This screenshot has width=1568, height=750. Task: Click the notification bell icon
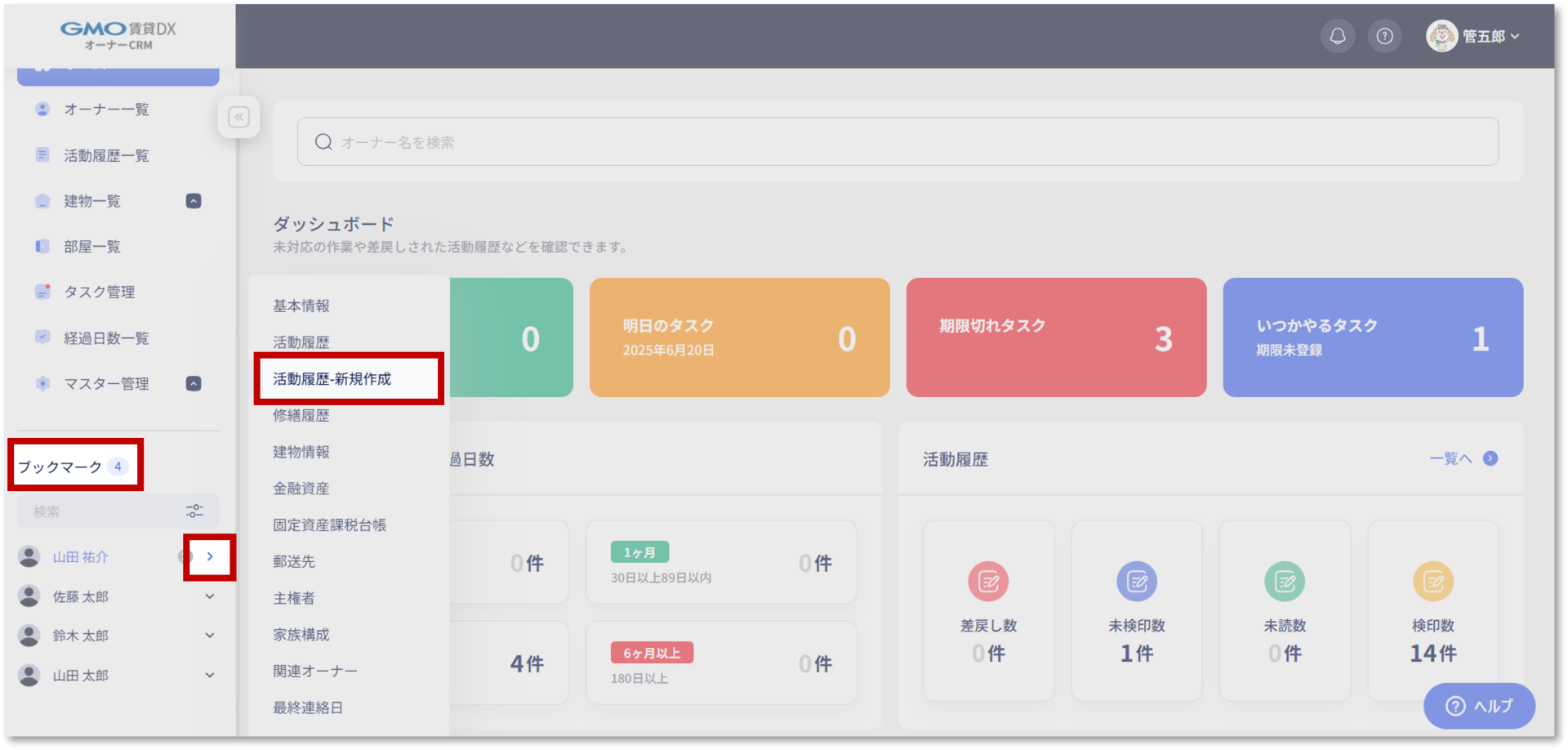[1337, 36]
